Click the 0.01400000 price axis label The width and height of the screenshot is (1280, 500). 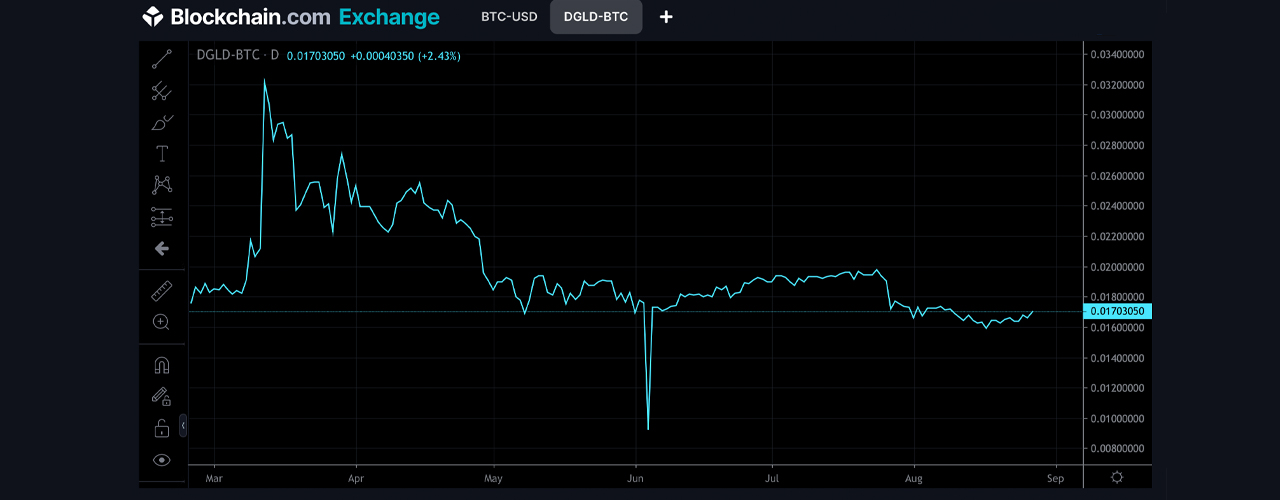1117,358
